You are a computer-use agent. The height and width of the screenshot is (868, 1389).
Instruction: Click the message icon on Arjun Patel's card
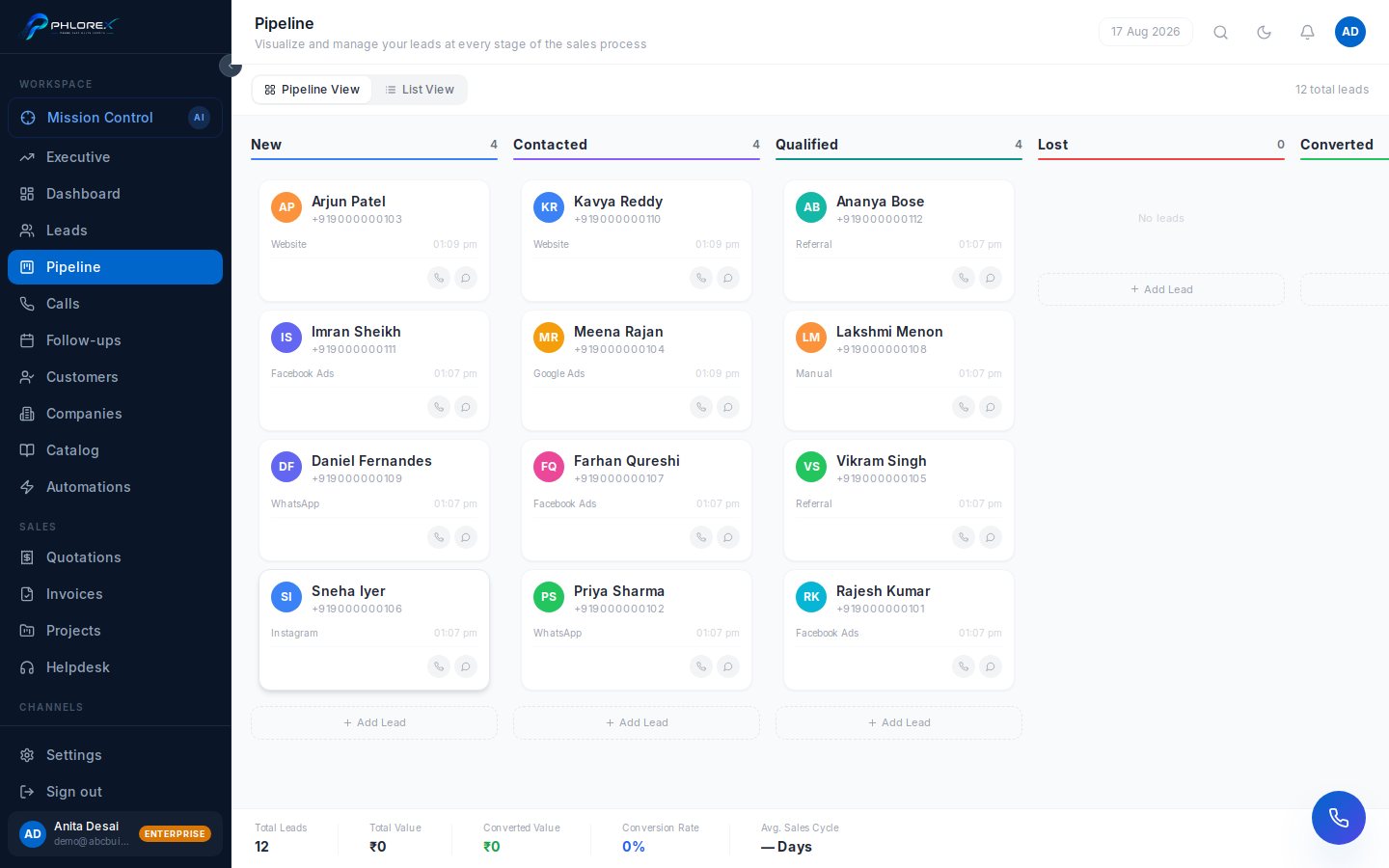466,278
